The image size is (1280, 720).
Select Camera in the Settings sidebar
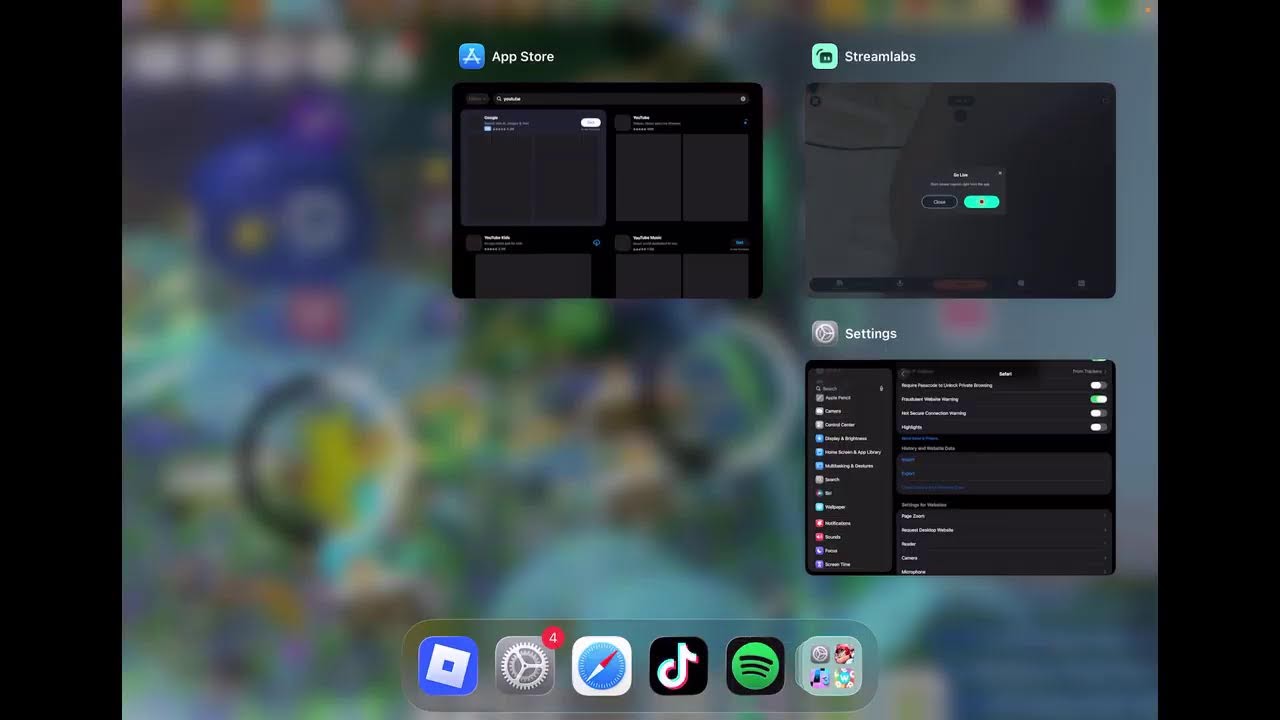850,411
